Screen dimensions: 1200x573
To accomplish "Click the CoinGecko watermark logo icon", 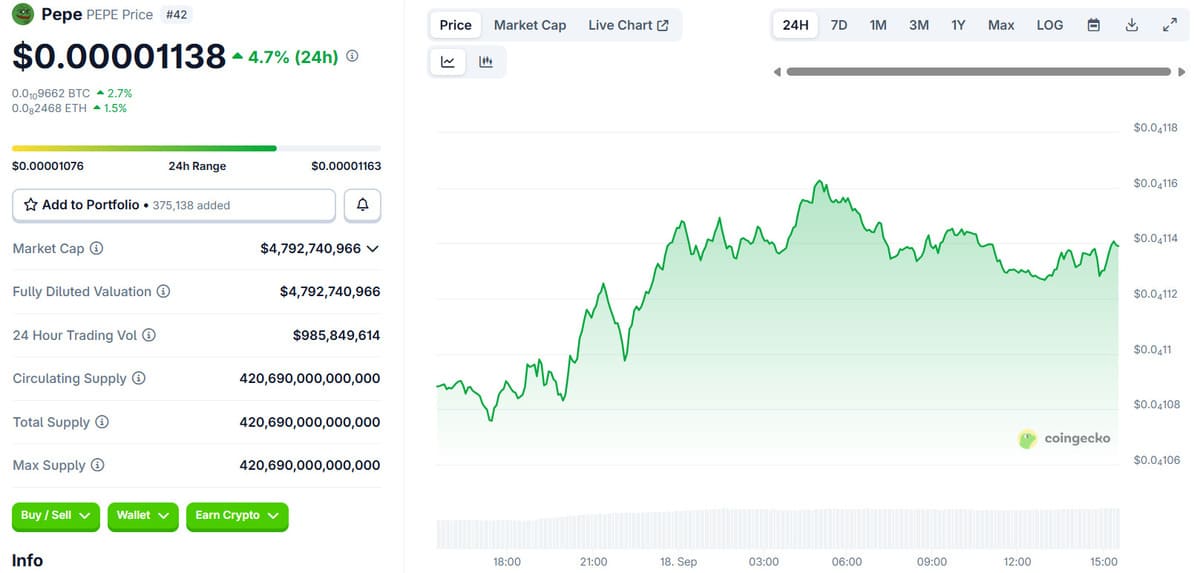I will 1027,439.
